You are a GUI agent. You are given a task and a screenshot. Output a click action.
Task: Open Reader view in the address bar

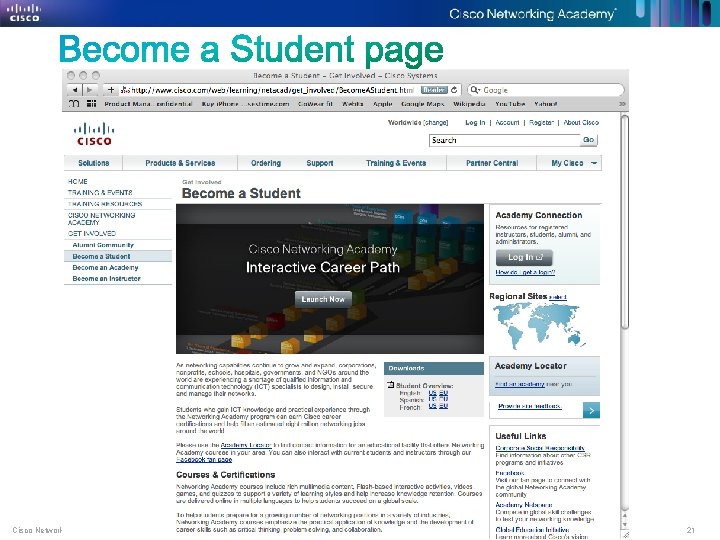(433, 90)
